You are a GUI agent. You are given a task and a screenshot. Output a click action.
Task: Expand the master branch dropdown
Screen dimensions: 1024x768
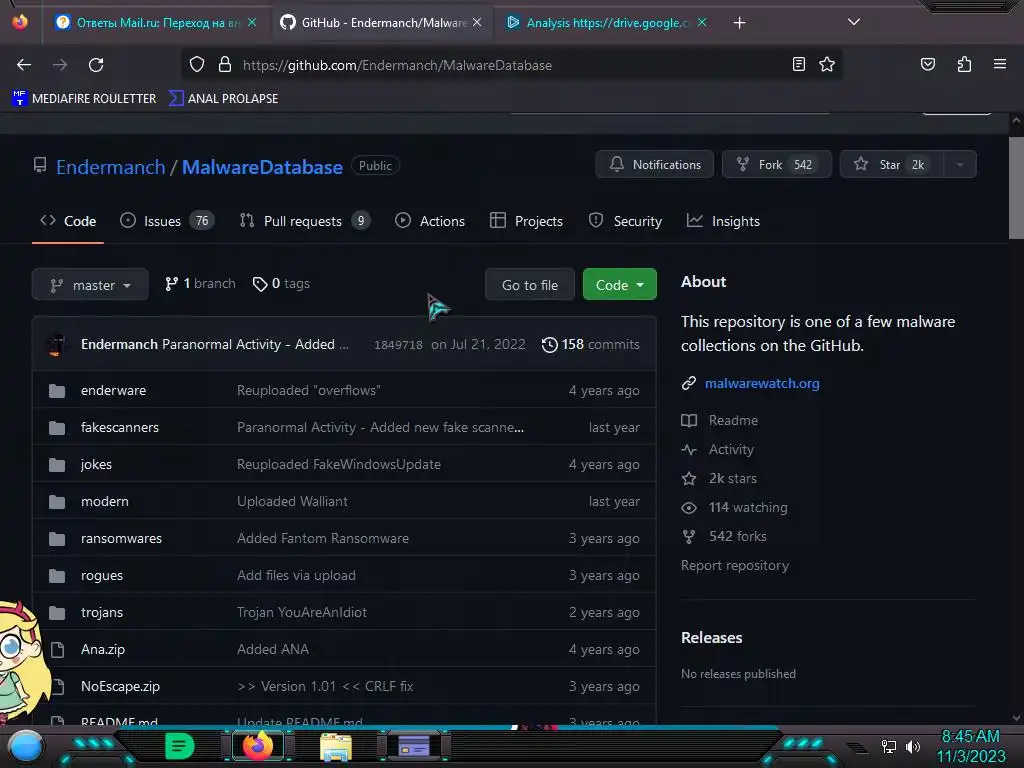click(x=90, y=285)
